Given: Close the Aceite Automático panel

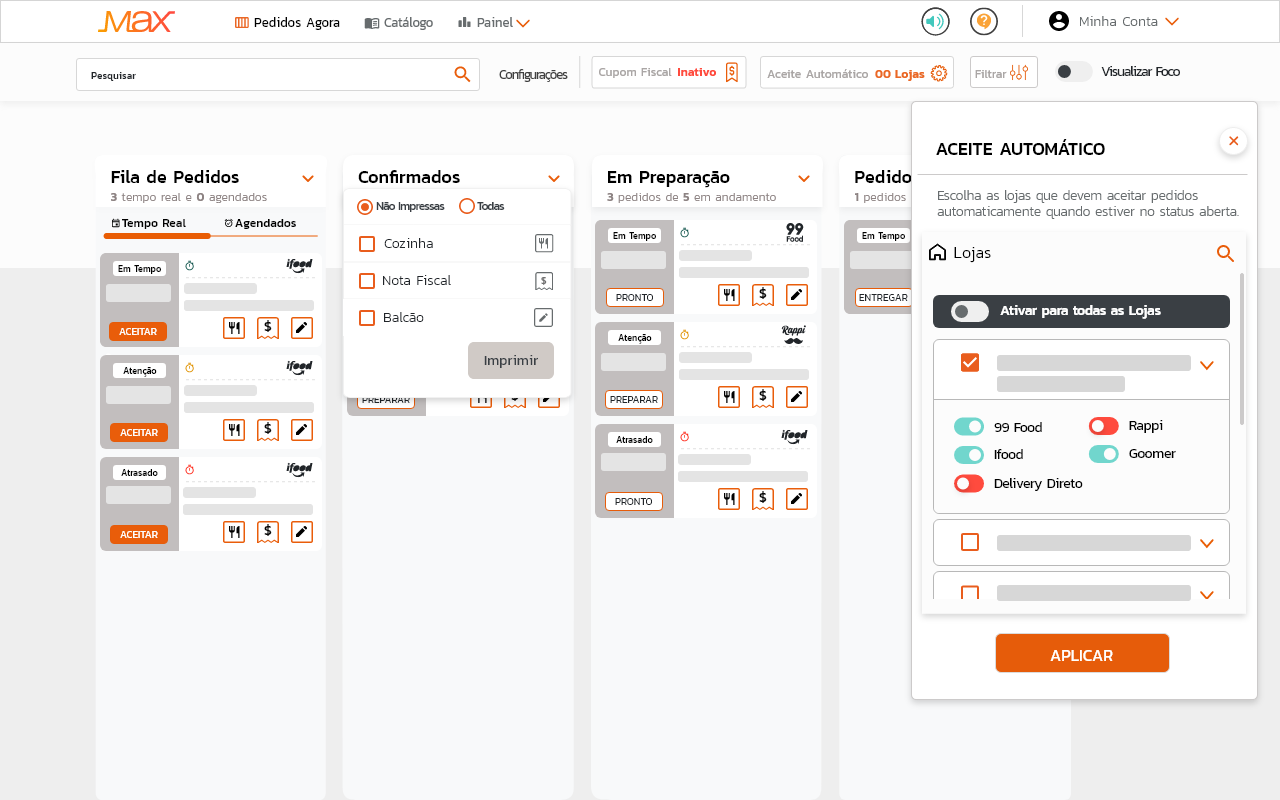Looking at the screenshot, I should click(x=1233, y=141).
